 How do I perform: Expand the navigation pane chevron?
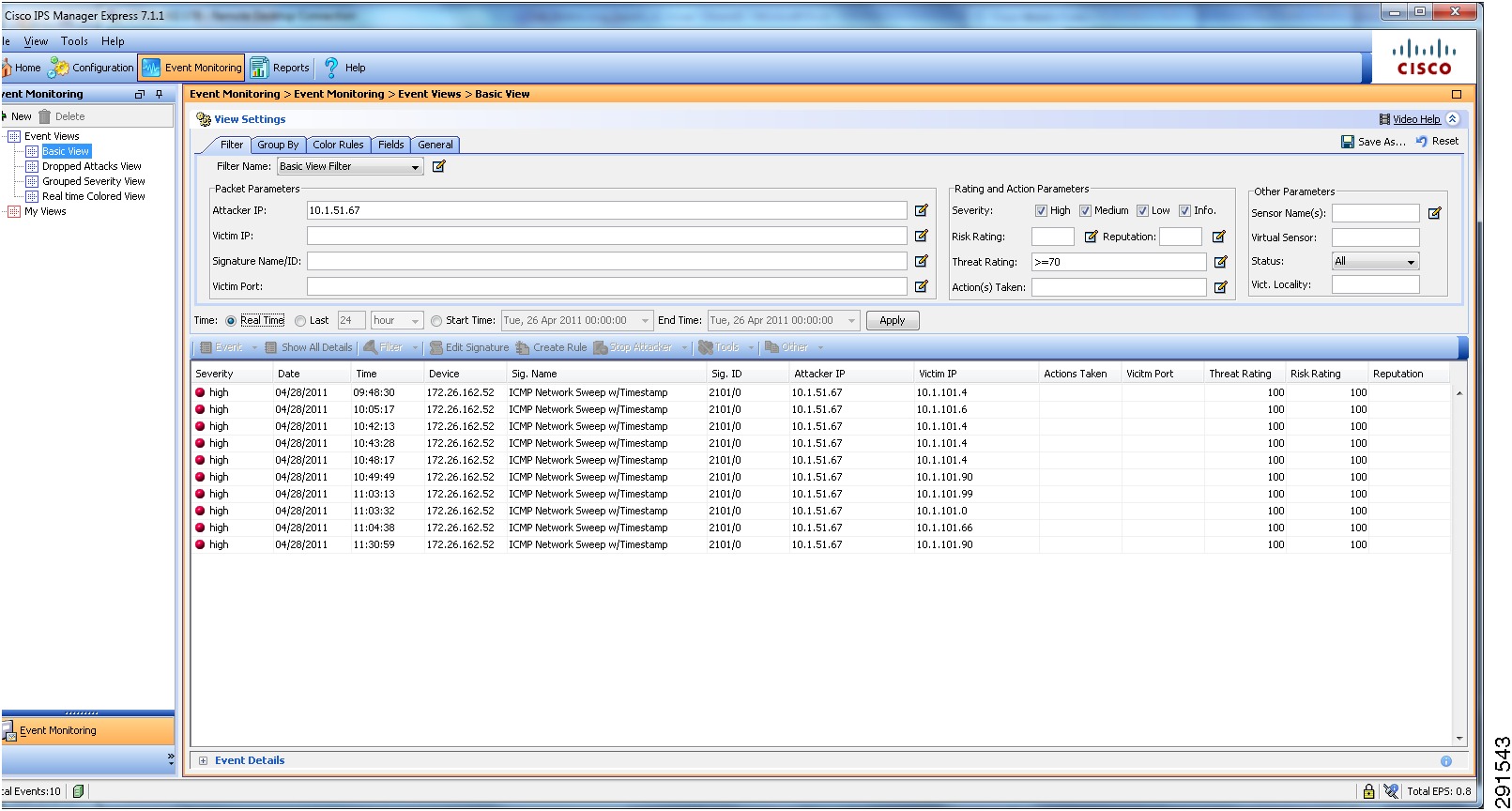click(170, 757)
